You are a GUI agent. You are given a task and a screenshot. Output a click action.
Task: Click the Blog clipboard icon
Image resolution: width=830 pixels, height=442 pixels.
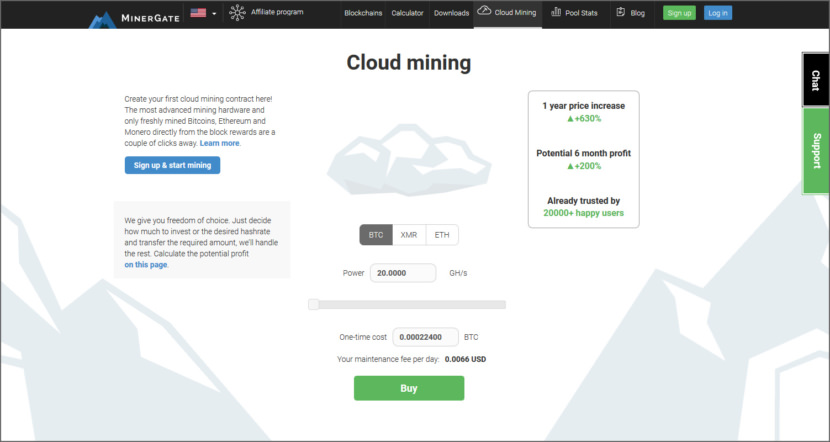[x=622, y=13]
